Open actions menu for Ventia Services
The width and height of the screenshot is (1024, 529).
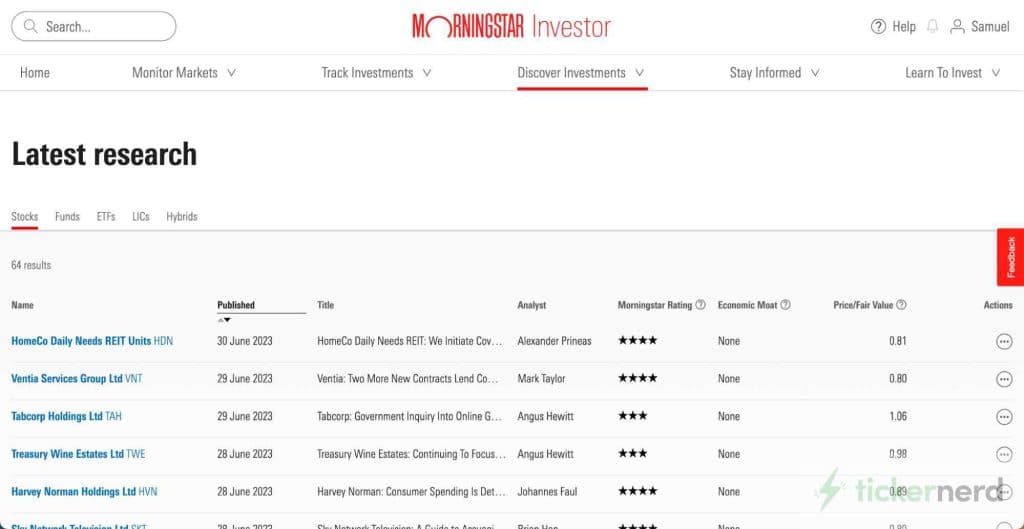pyautogui.click(x=1004, y=379)
